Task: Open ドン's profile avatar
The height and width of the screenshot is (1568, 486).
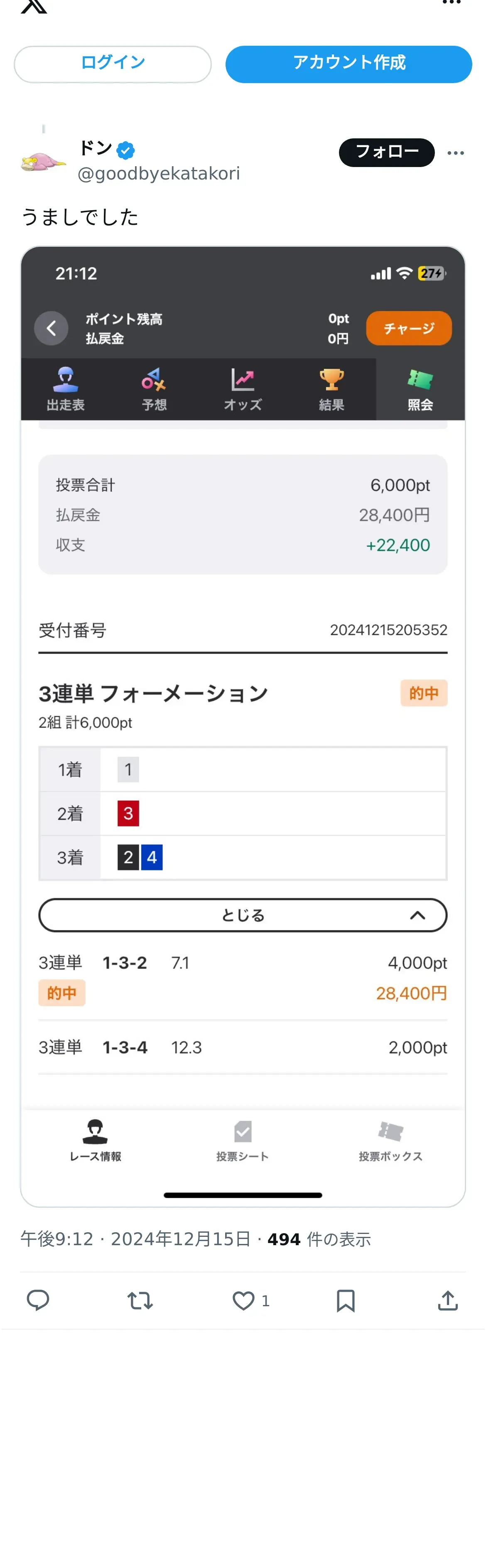Action: click(x=43, y=161)
